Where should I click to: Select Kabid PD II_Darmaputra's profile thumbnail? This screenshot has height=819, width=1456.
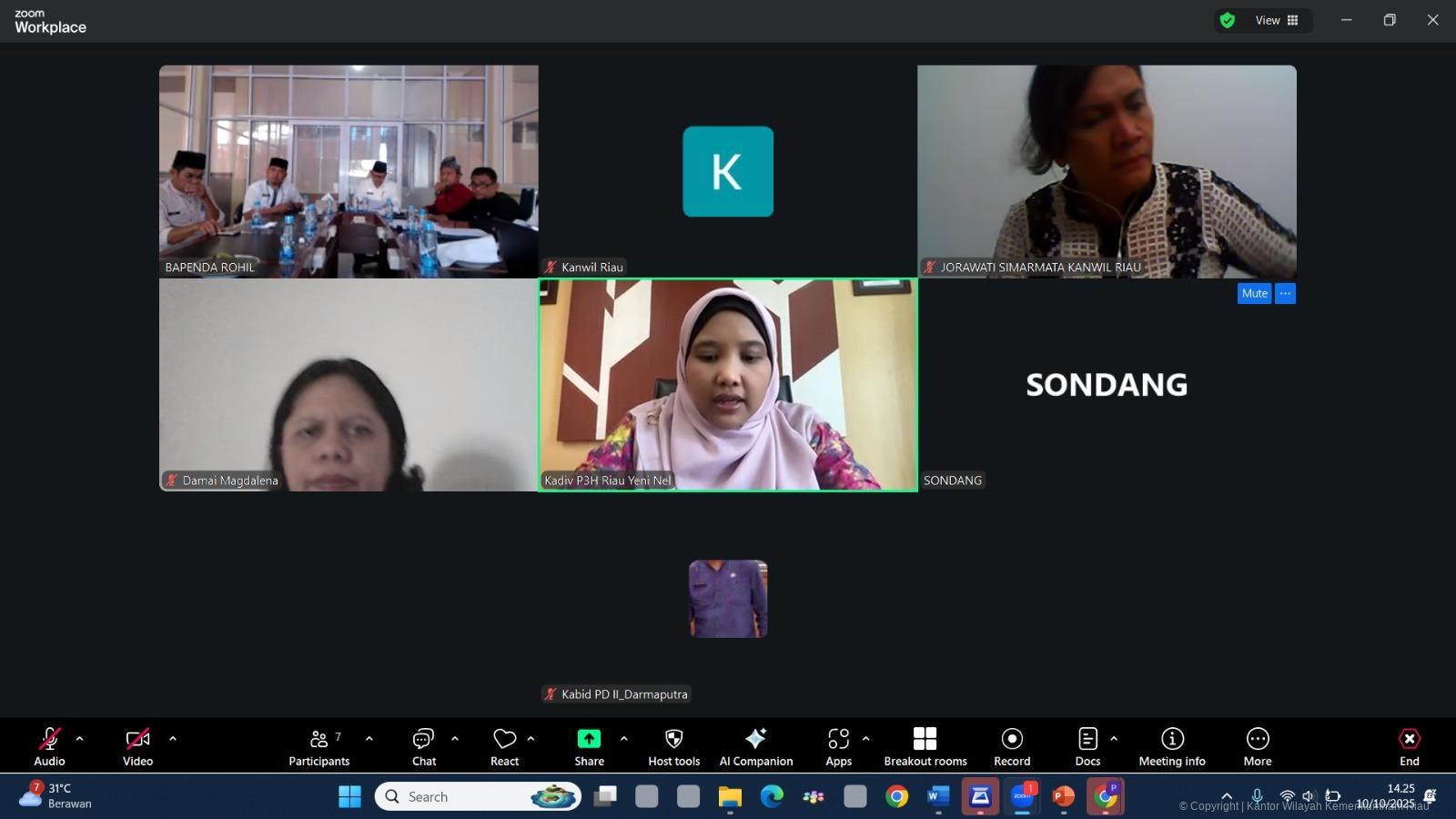point(728,599)
